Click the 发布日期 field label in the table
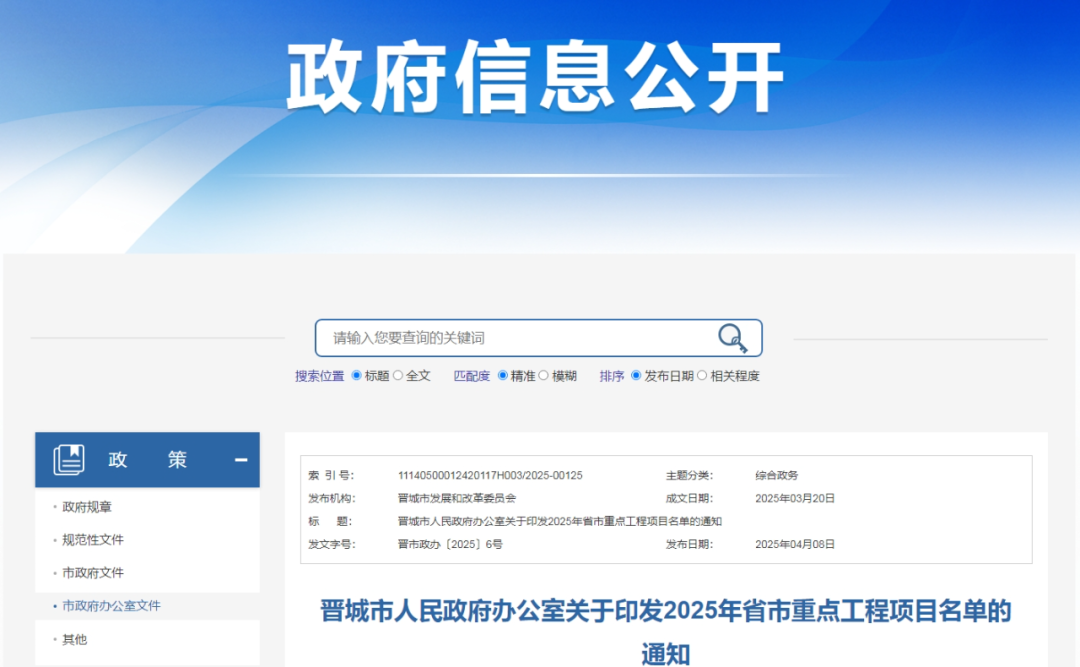 click(x=689, y=544)
